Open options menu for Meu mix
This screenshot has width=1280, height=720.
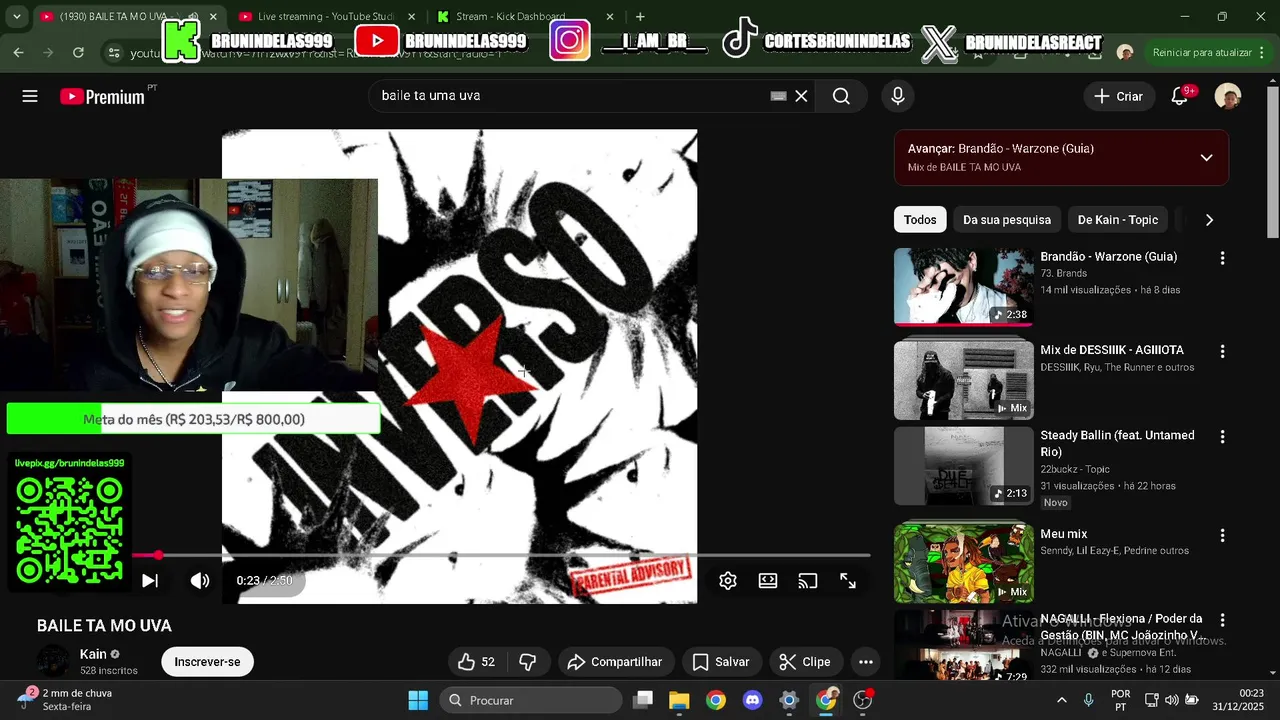click(x=1222, y=536)
